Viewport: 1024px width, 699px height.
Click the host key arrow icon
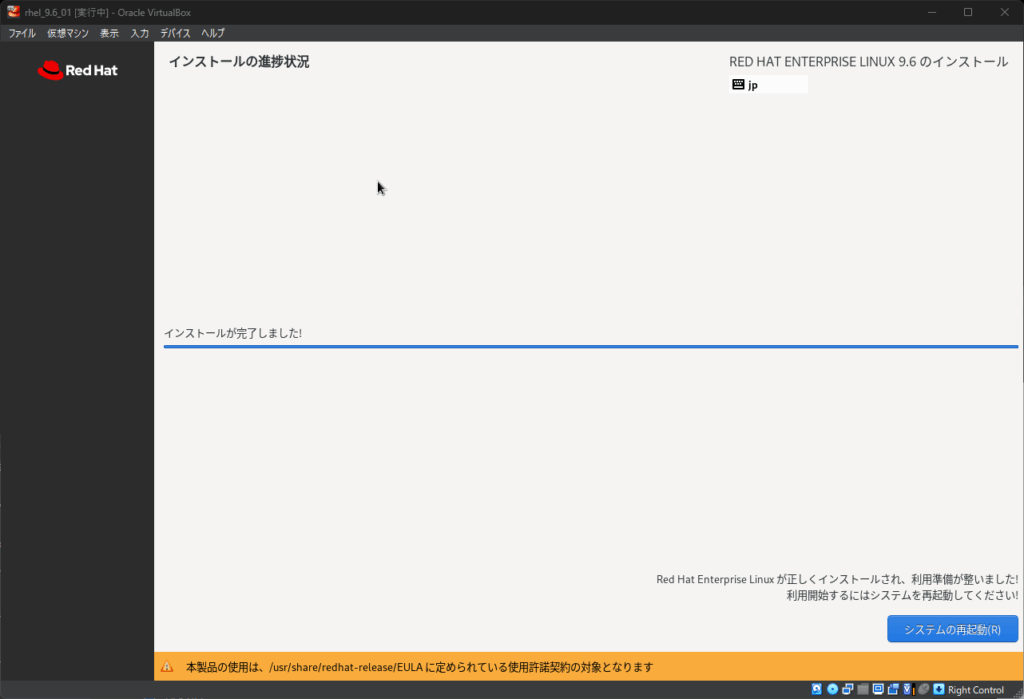coord(938,689)
